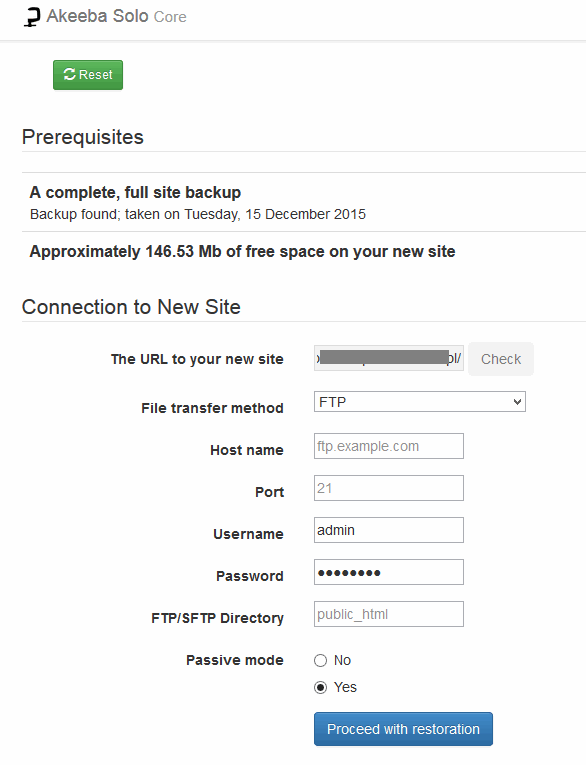586x765 pixels.
Task: Click the Password field
Action: [x=389, y=572]
